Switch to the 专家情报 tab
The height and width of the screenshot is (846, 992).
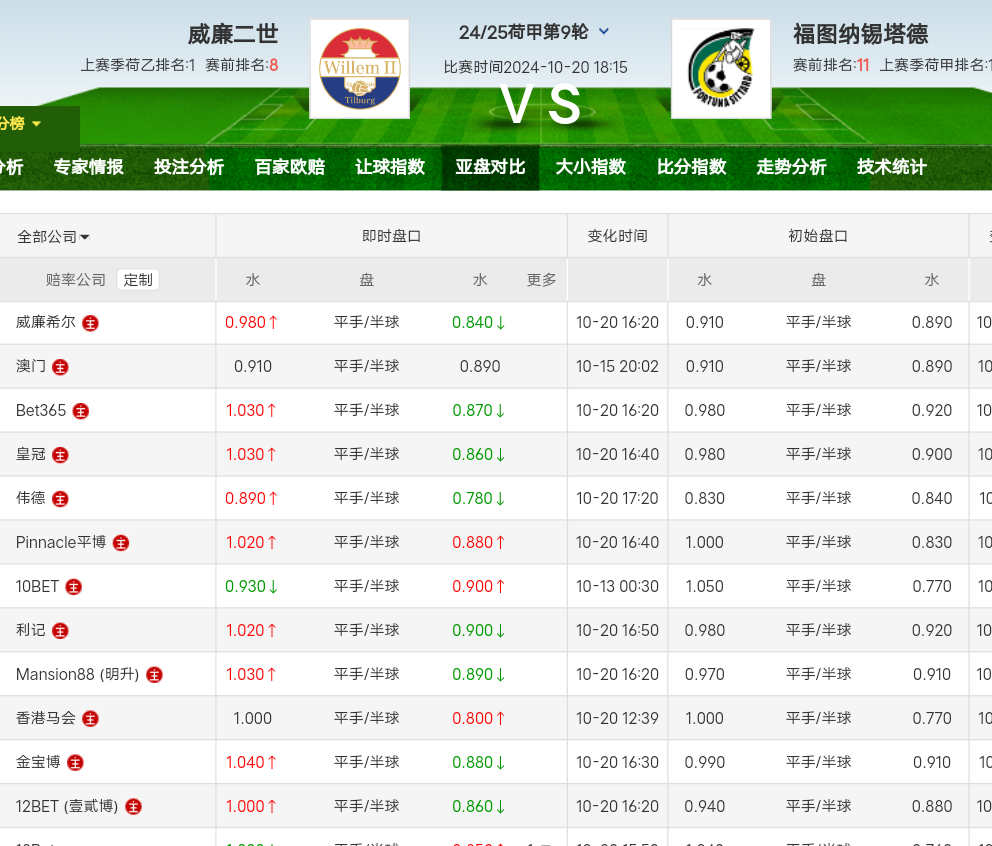click(x=89, y=167)
